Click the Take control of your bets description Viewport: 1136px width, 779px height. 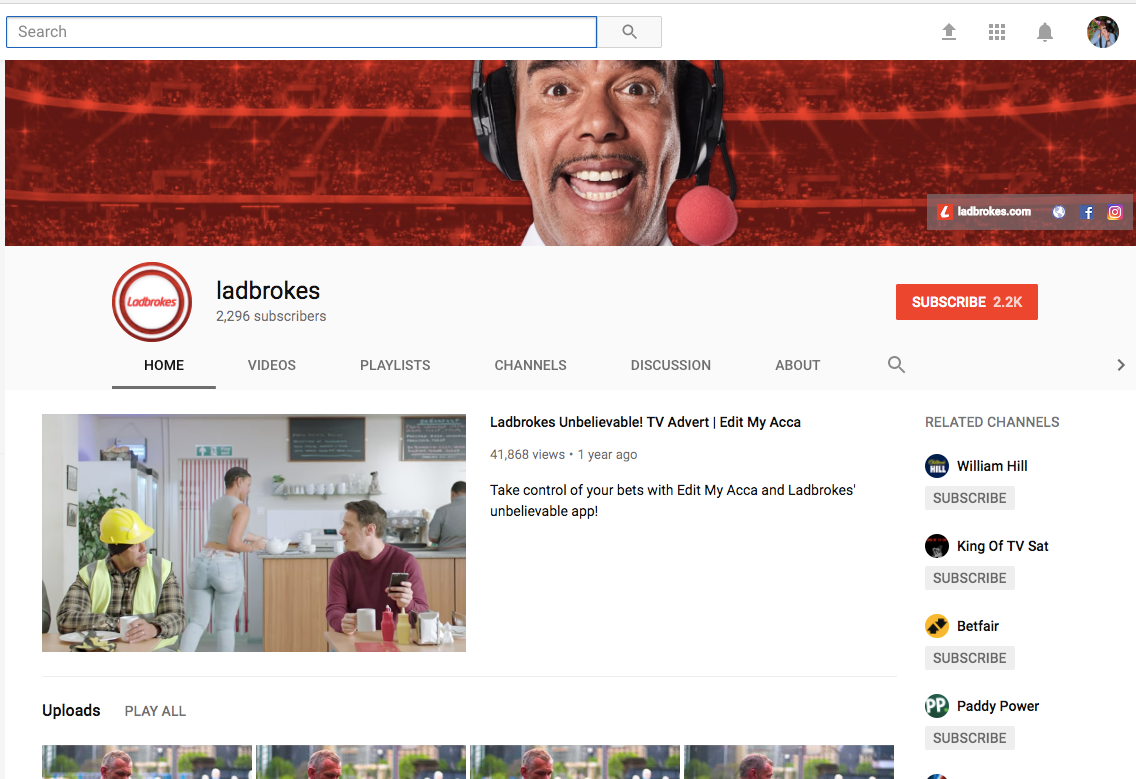pos(672,500)
